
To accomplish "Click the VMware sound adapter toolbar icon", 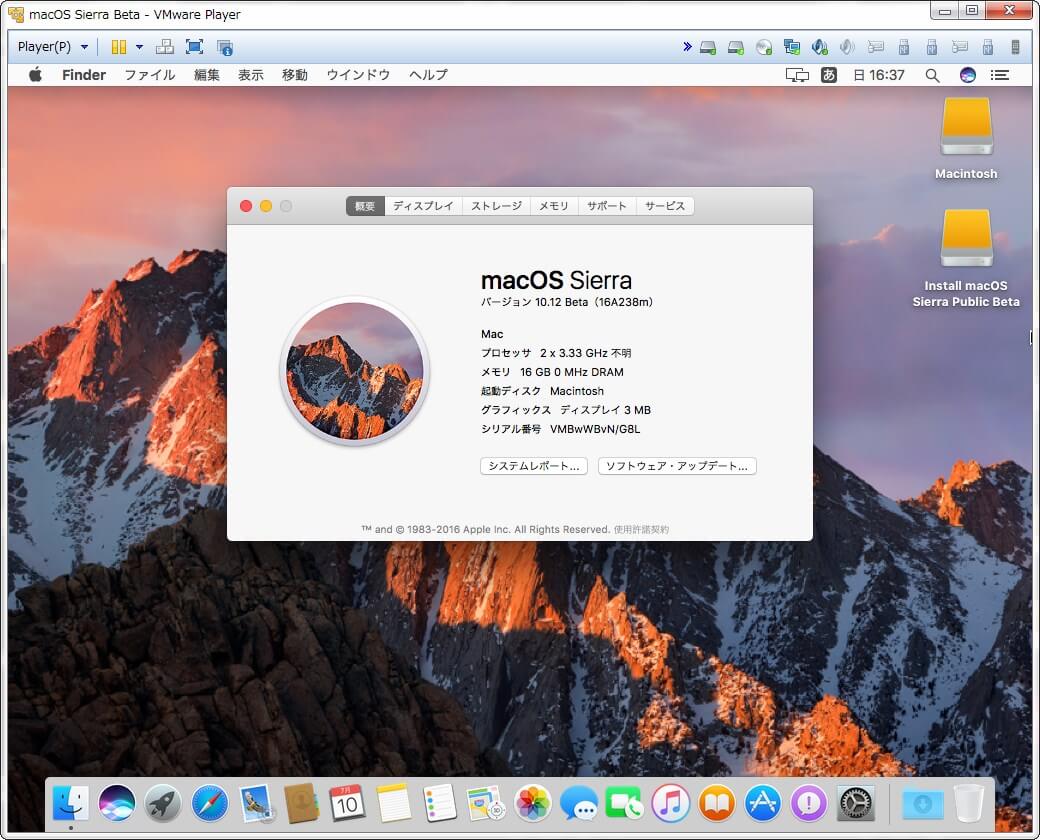I will (x=820, y=47).
